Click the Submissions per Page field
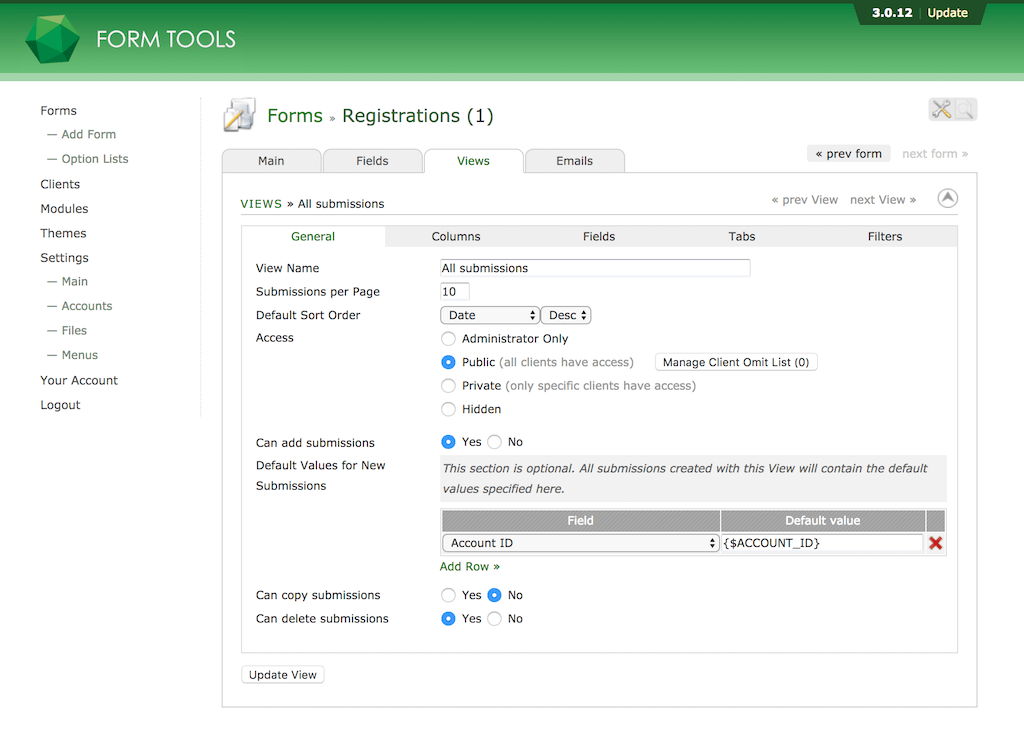Image resolution: width=1024 pixels, height=731 pixels. (x=455, y=291)
